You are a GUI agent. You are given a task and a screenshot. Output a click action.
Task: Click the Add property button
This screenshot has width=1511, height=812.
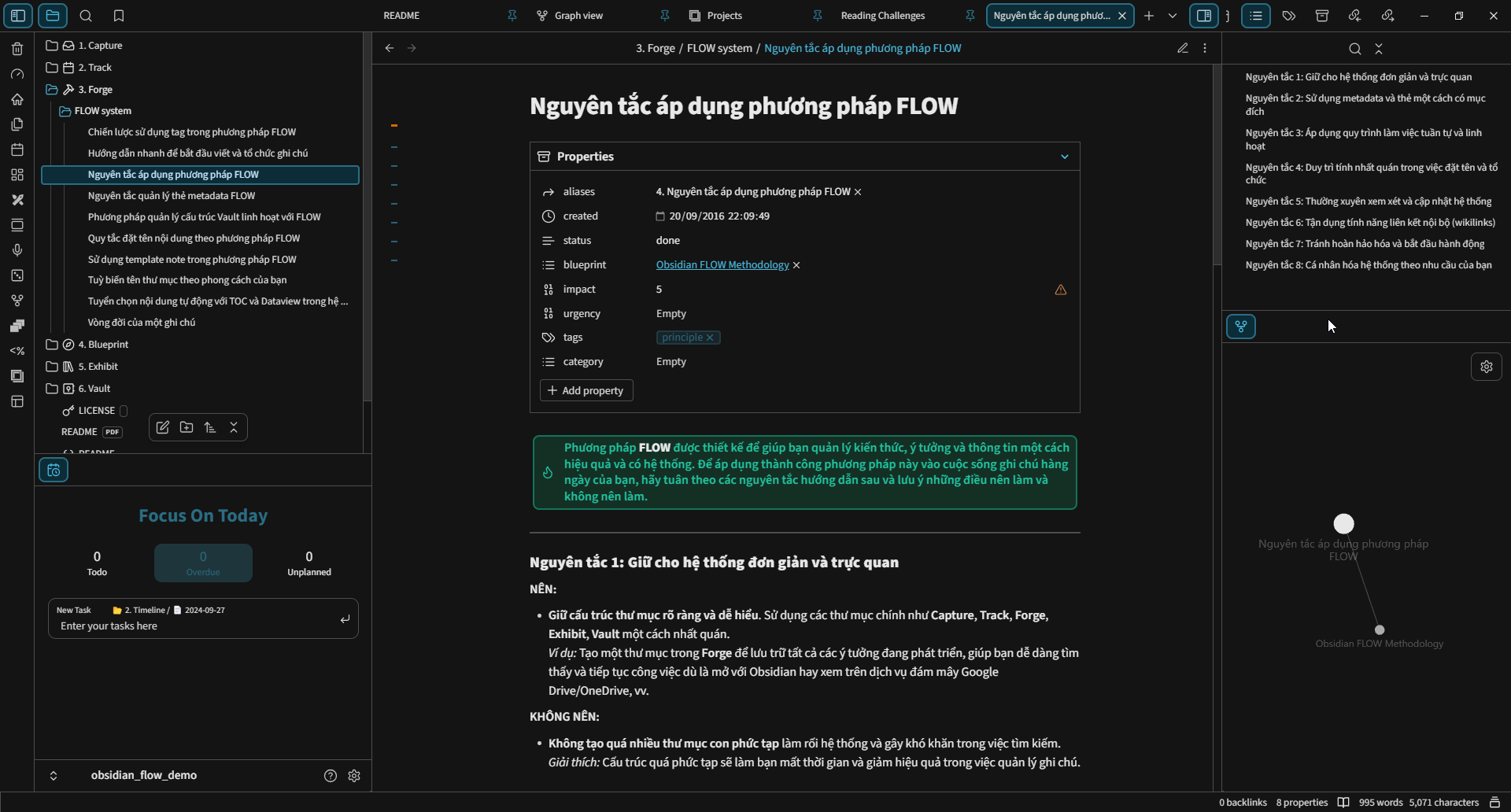(586, 390)
